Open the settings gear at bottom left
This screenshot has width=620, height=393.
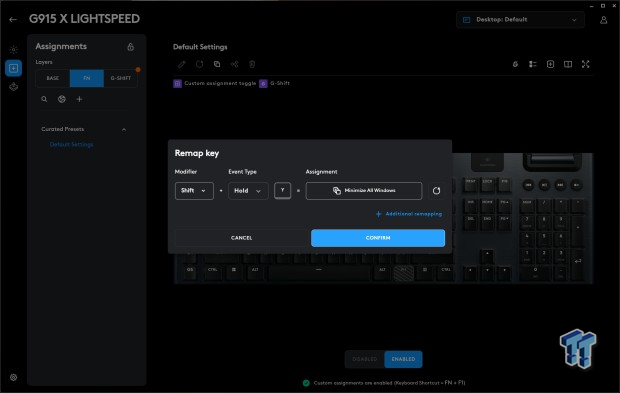coord(13,377)
